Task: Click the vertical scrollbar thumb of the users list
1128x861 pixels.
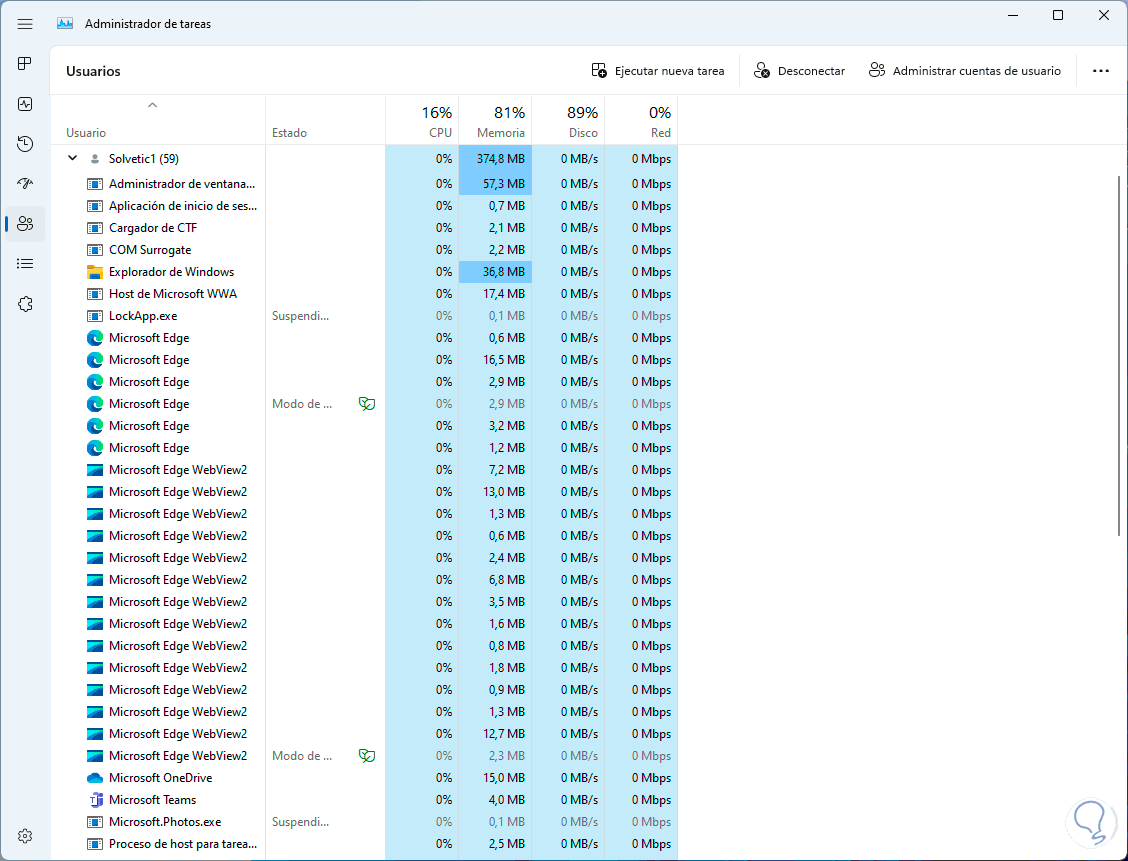Action: (x=1119, y=355)
